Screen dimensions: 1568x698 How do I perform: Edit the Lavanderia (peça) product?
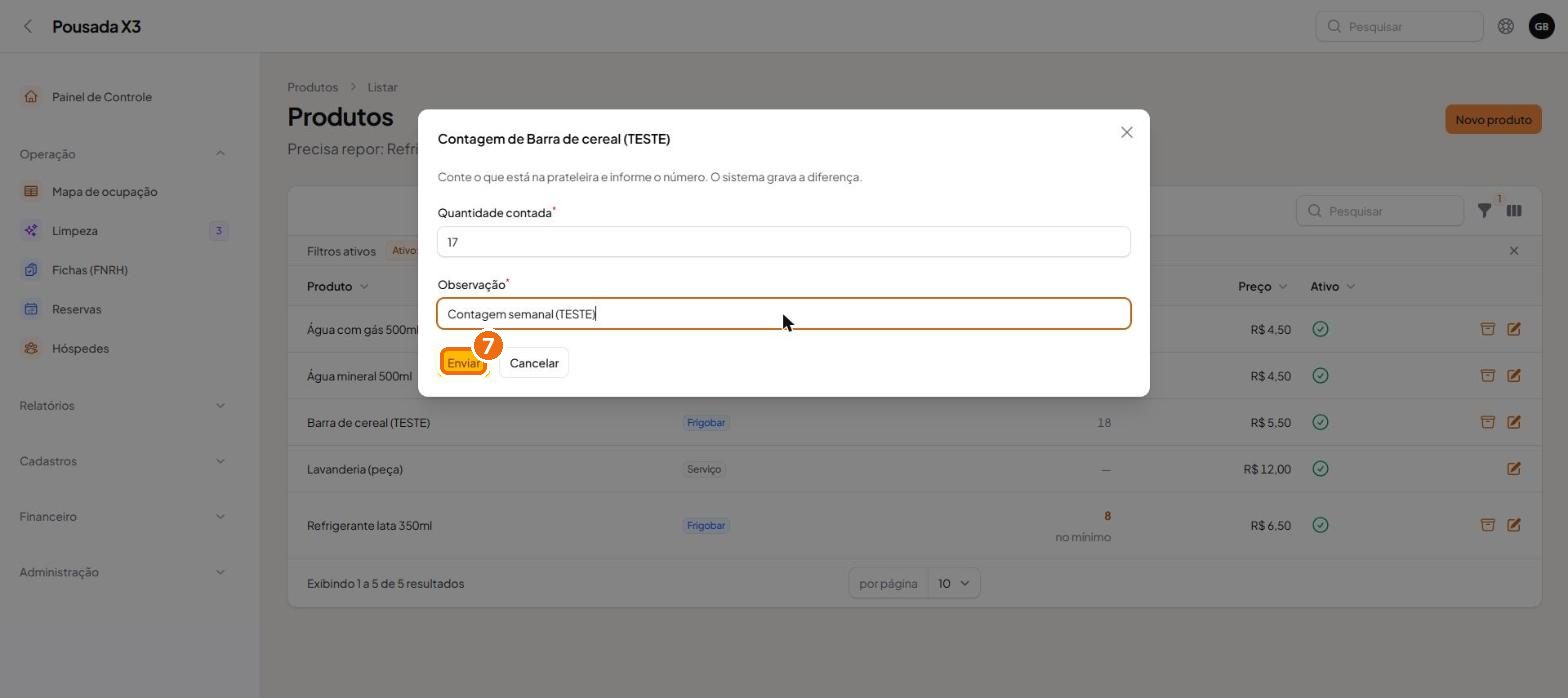tap(1514, 469)
